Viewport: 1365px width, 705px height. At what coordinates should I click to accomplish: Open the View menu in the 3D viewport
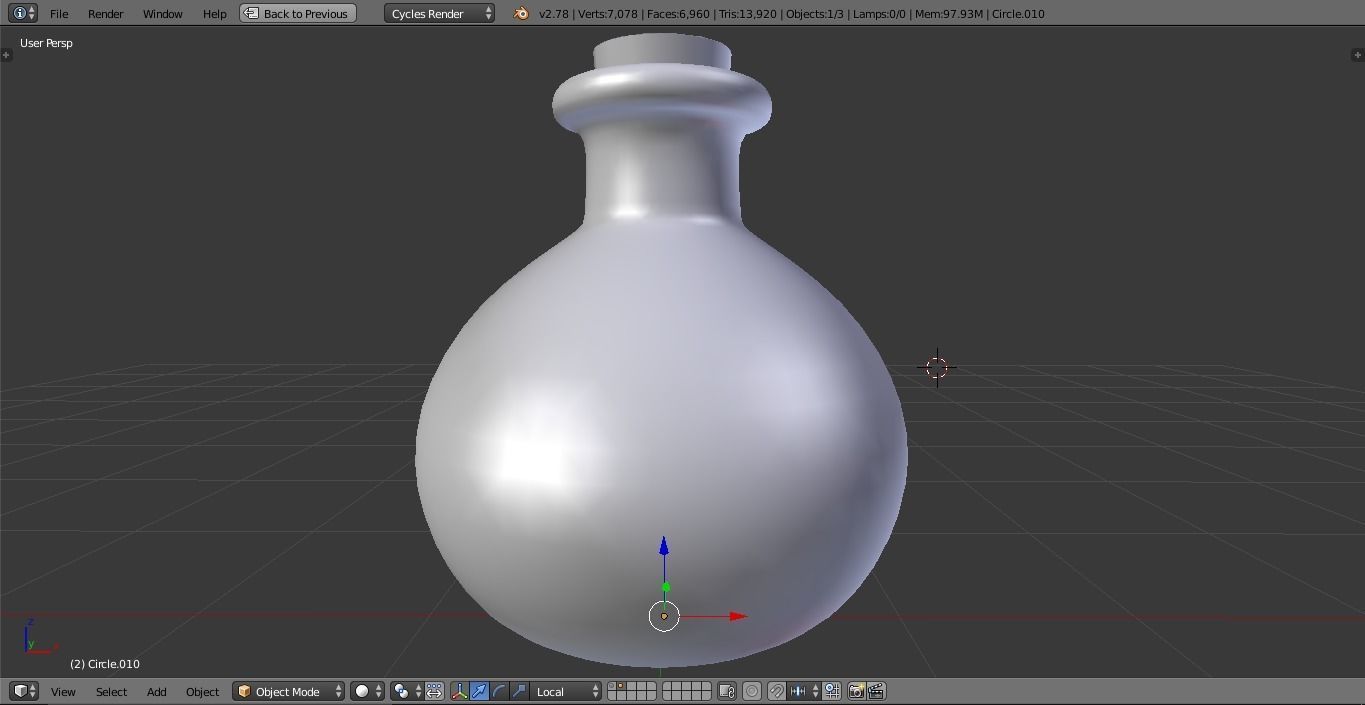click(63, 692)
